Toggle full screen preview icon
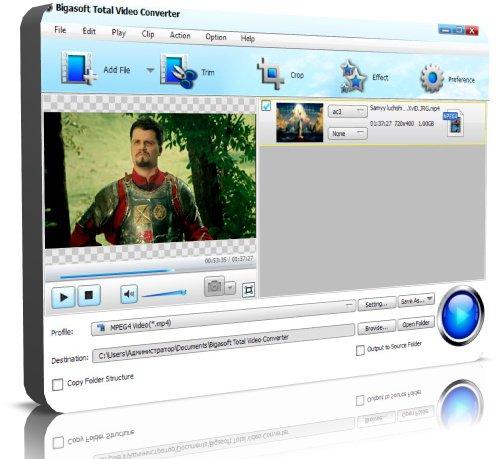This screenshot has width=500, height=459. point(248,290)
